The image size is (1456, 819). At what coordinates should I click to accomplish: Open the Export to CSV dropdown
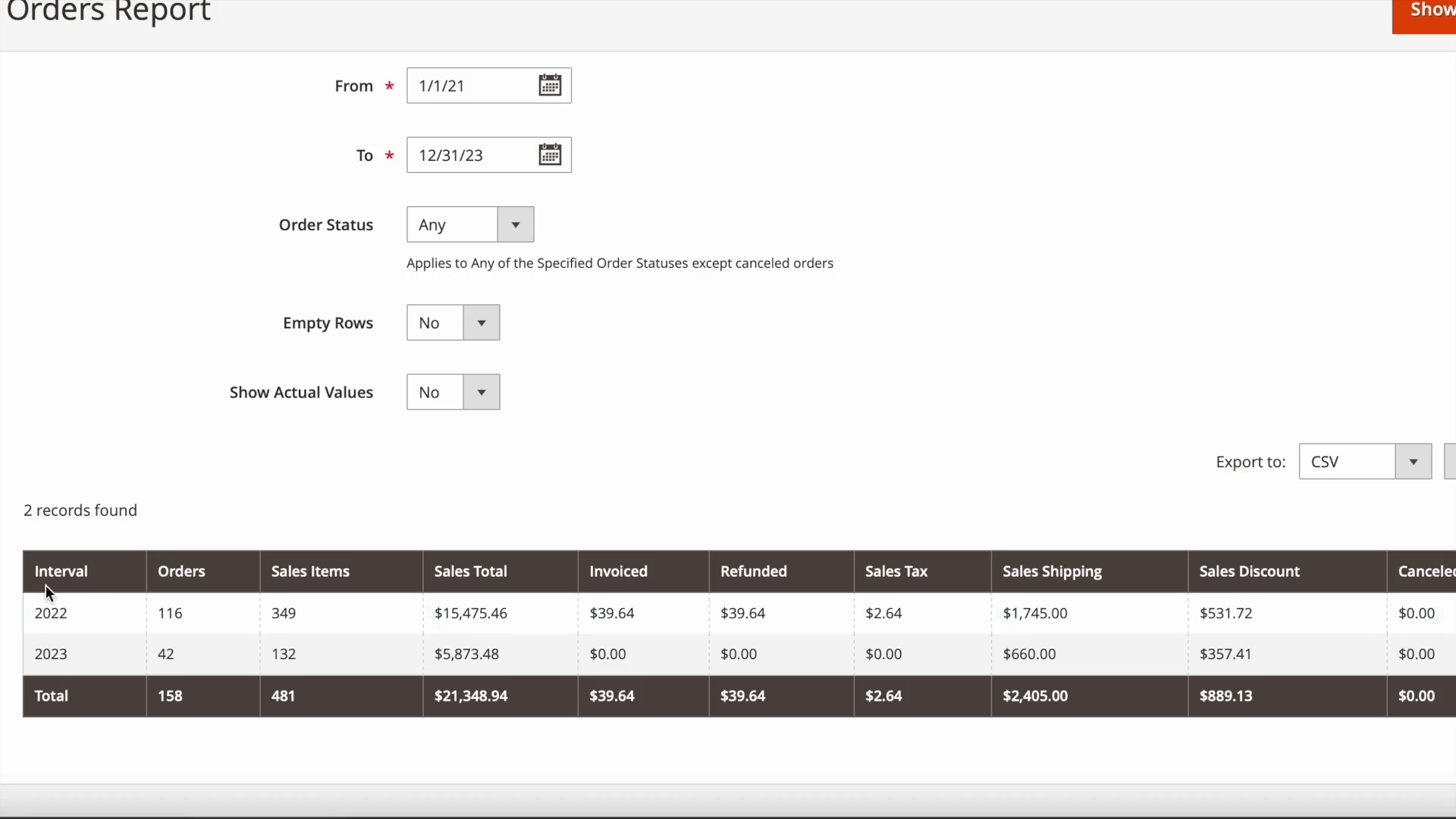[1413, 462]
